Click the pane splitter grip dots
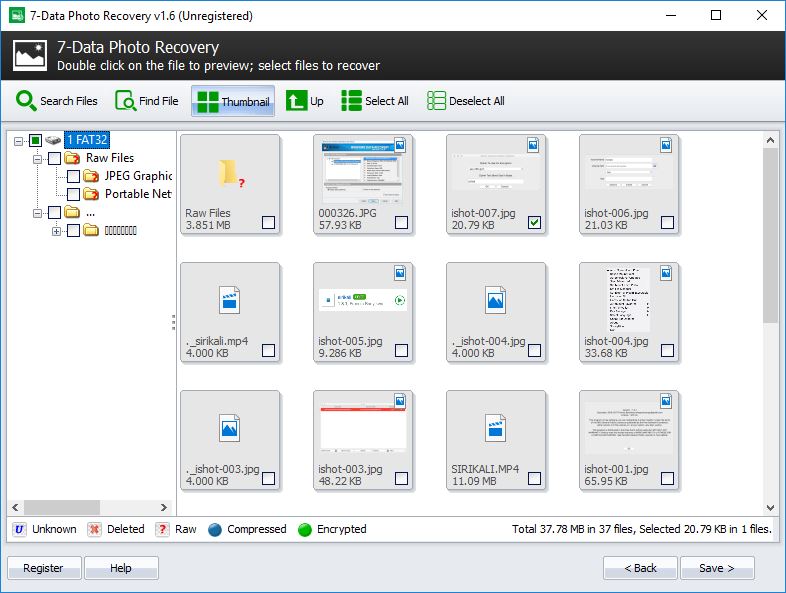Viewport: 786px width, 593px height. pos(173,322)
